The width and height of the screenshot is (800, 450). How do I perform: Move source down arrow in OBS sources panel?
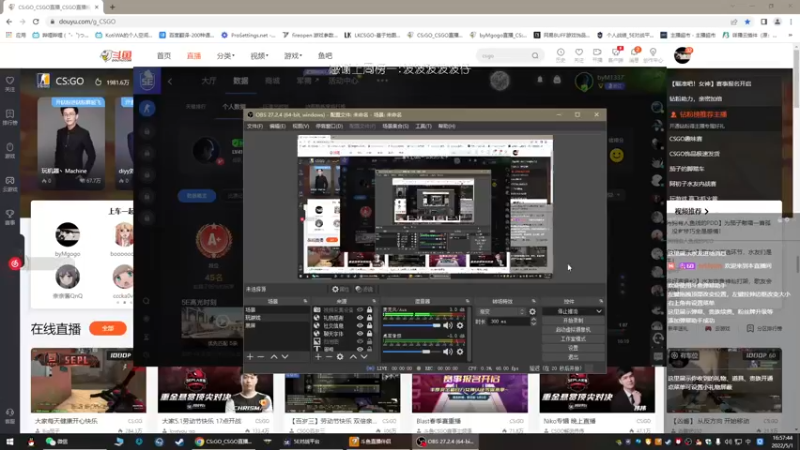coord(364,357)
